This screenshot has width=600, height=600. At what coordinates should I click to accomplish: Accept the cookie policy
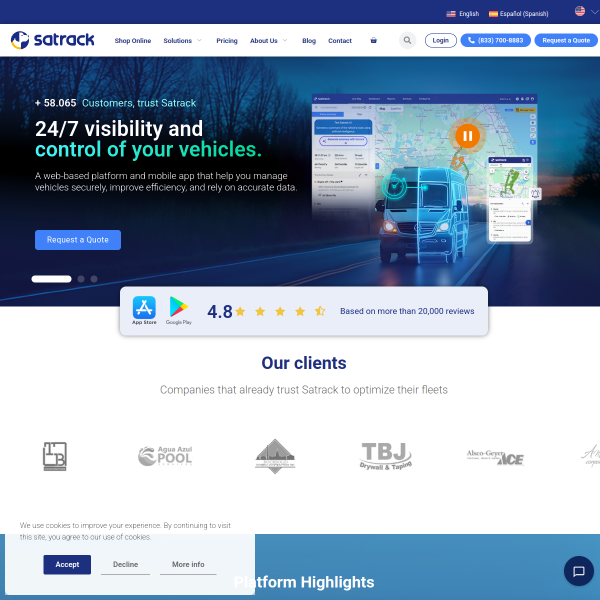click(x=67, y=564)
